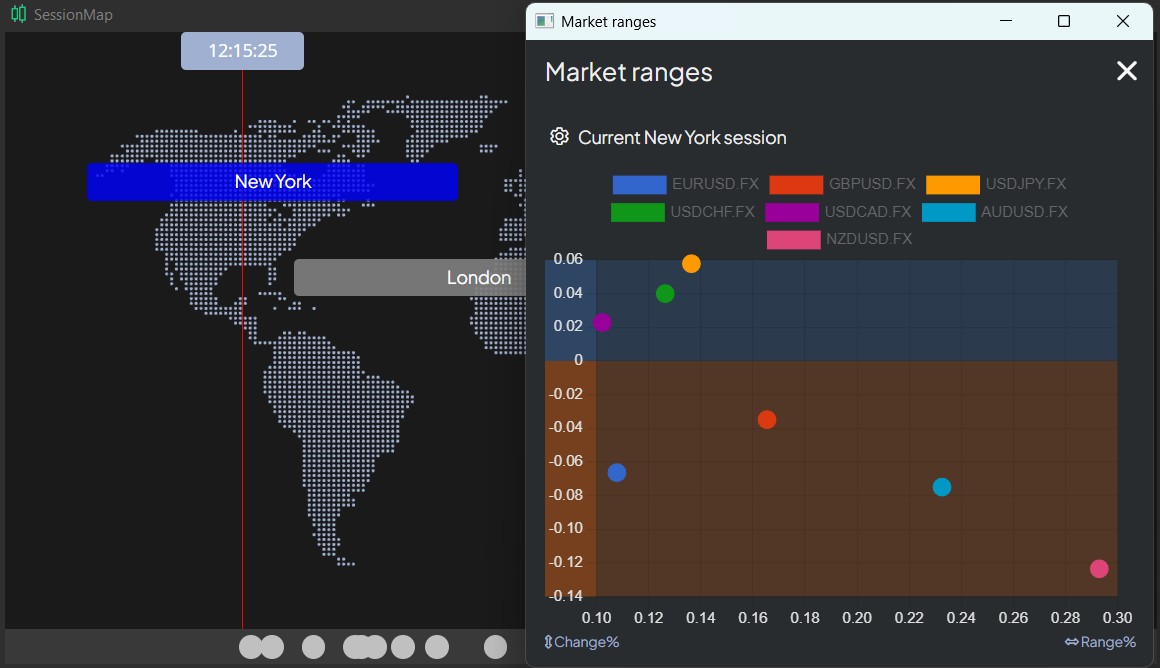This screenshot has width=1160, height=668.
Task: Toggle USDCHF.FX green legend swatch
Action: [x=638, y=212]
